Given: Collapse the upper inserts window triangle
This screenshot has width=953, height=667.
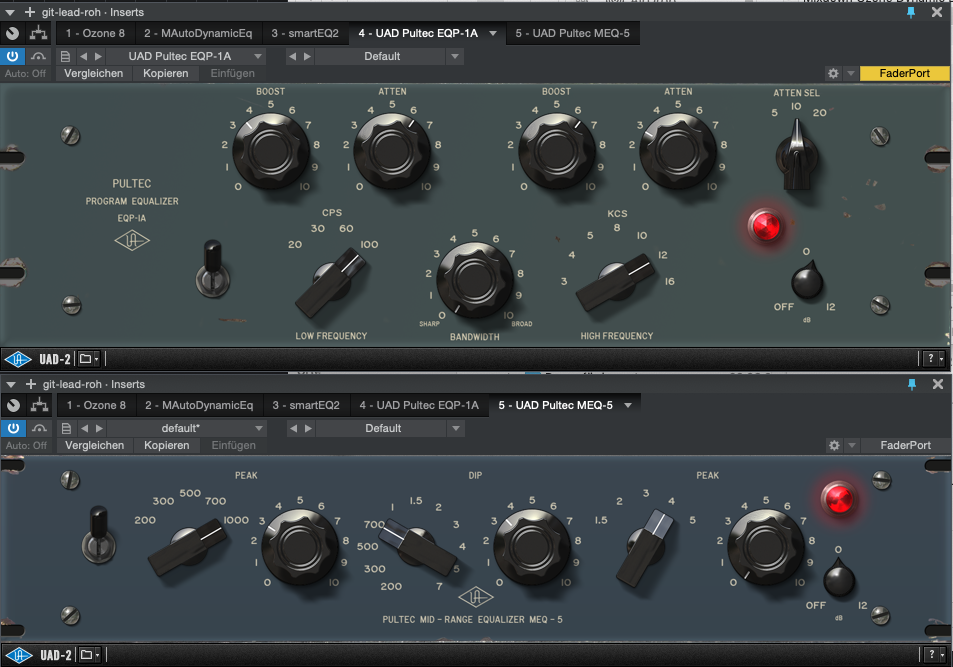Looking at the screenshot, I should point(10,12).
